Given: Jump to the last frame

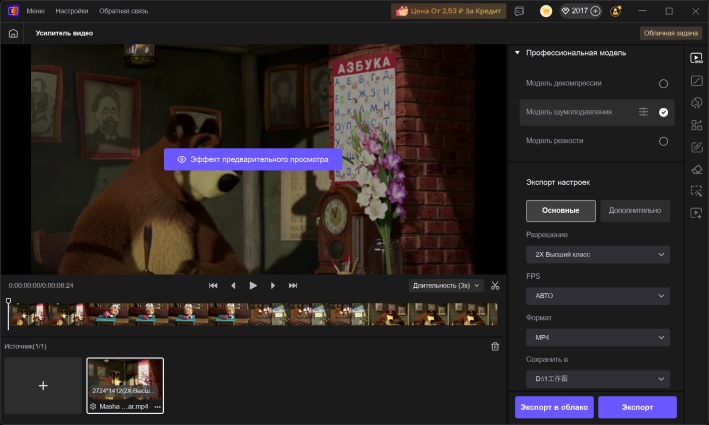Looking at the screenshot, I should coord(293,286).
